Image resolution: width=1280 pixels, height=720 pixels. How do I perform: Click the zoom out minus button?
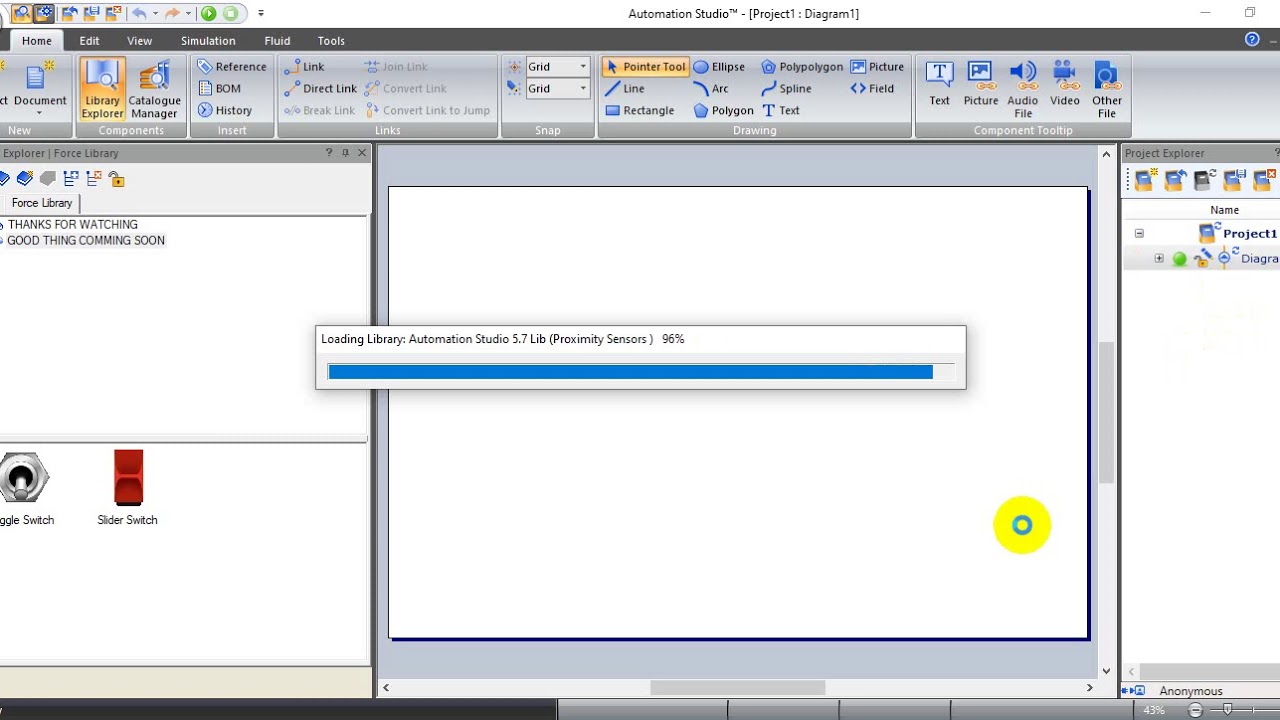tap(1195, 710)
